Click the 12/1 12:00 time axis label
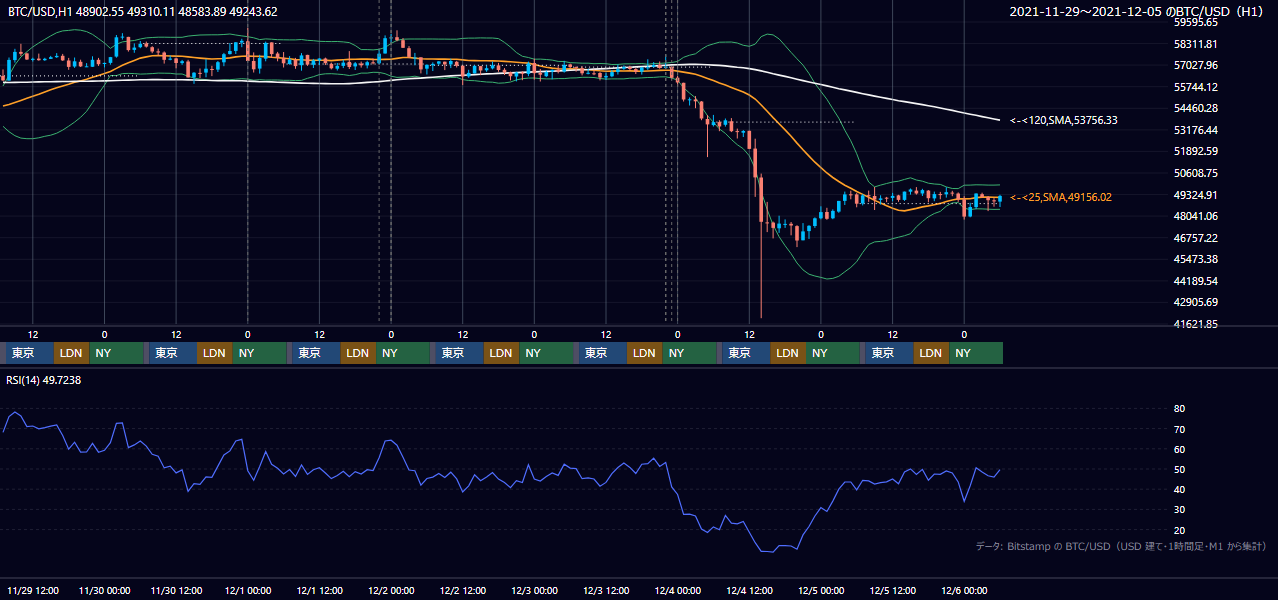 coord(319,590)
